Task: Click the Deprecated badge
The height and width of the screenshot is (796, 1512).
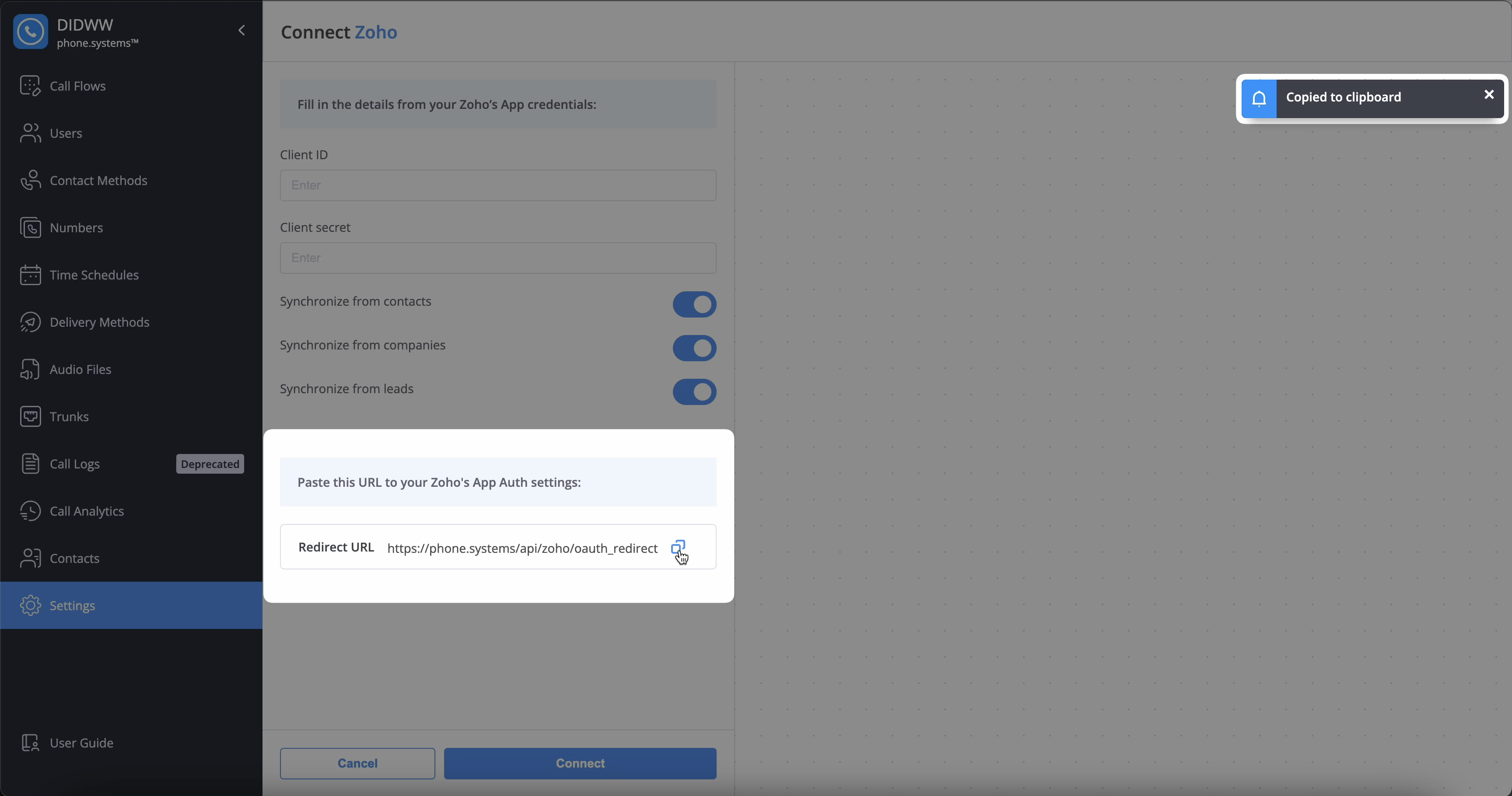Action: pos(210,464)
